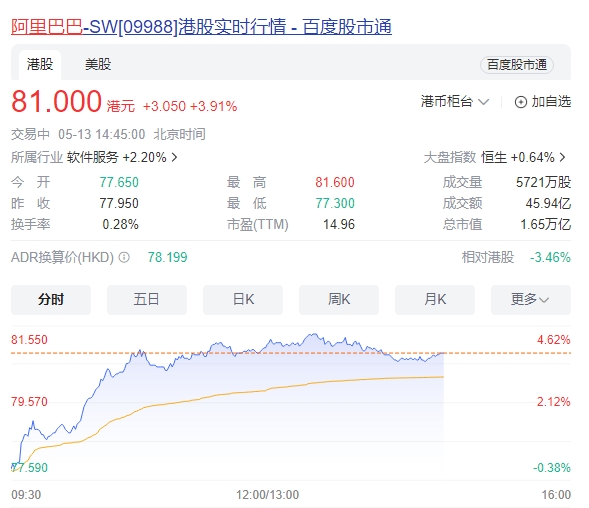The height and width of the screenshot is (508, 589).
Task: Select the 日K chart tab
Action: click(243, 299)
